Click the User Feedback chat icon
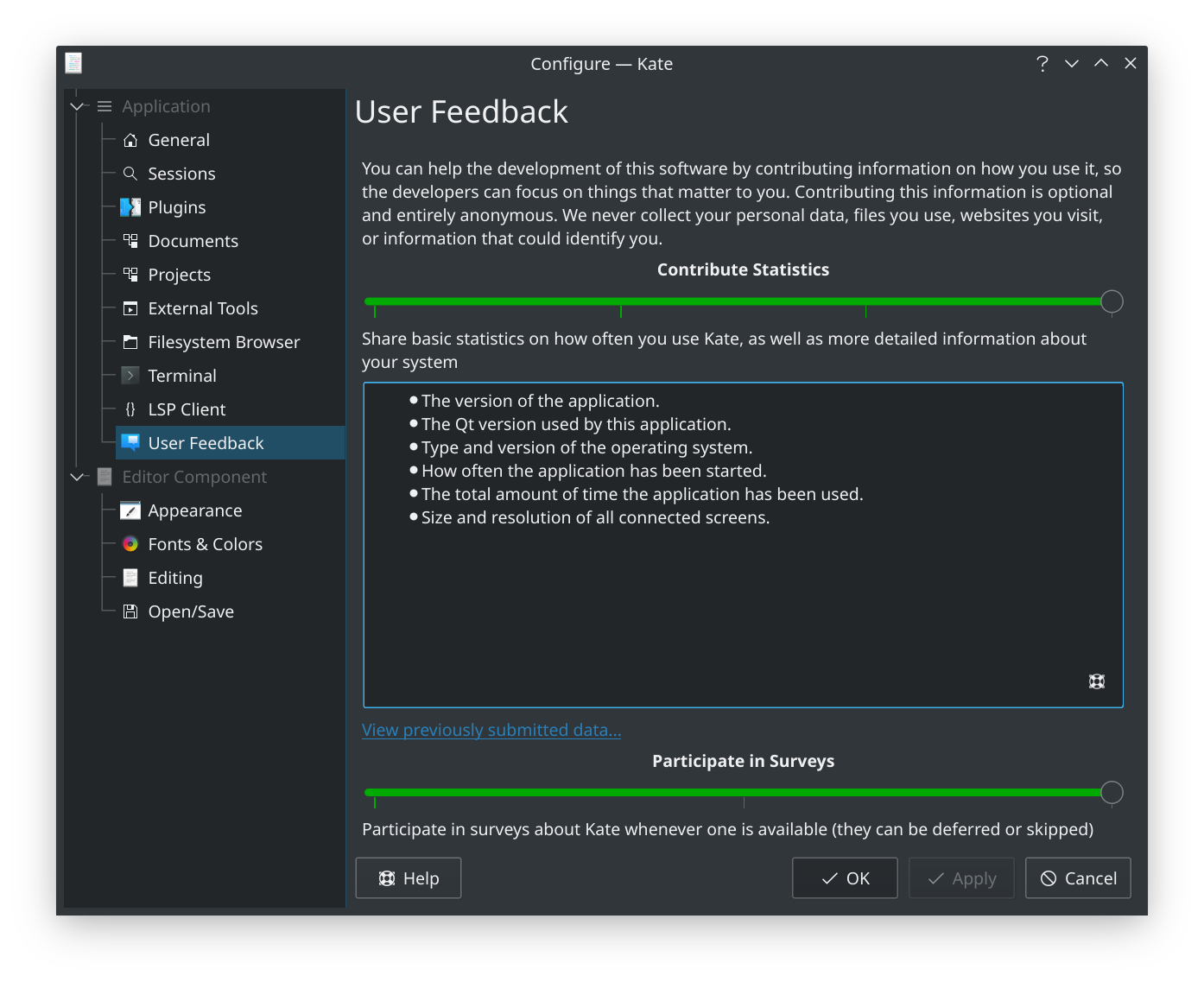The image size is (1204, 982). (x=130, y=443)
